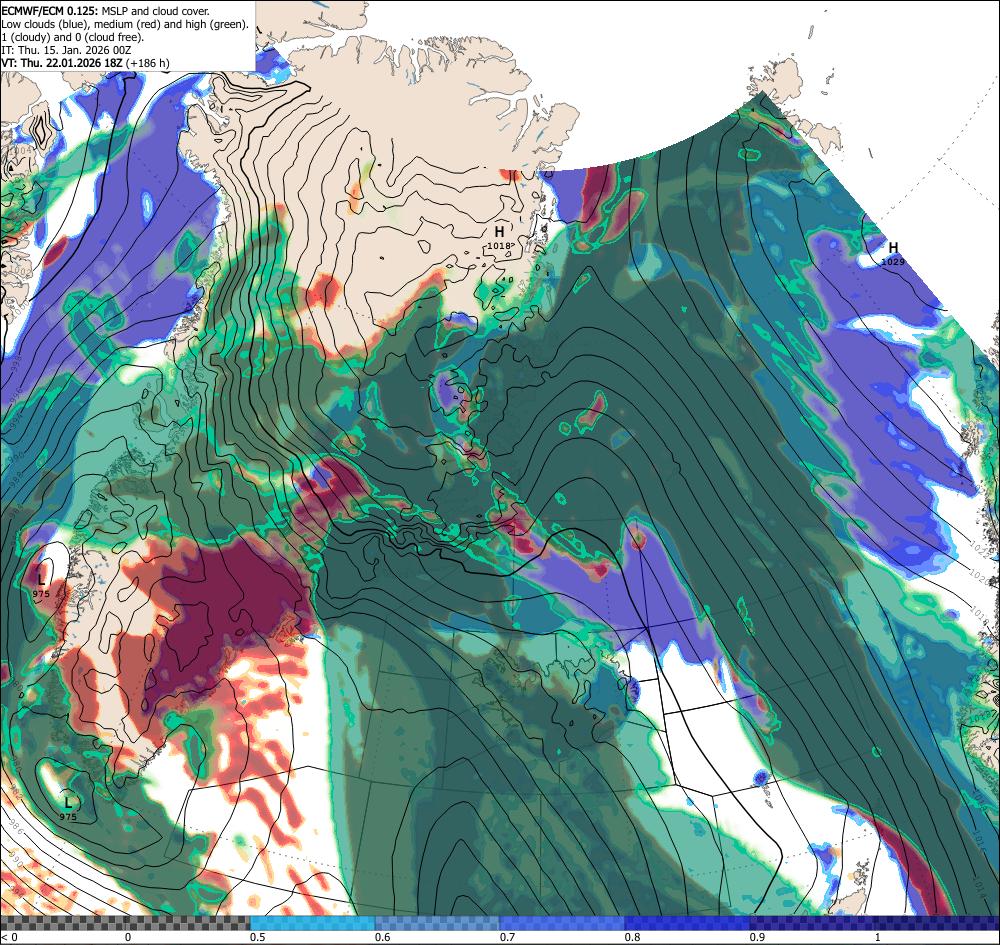Pick the 0.8–0.9 legend swatch
The width and height of the screenshot is (1000, 945).
point(688,922)
